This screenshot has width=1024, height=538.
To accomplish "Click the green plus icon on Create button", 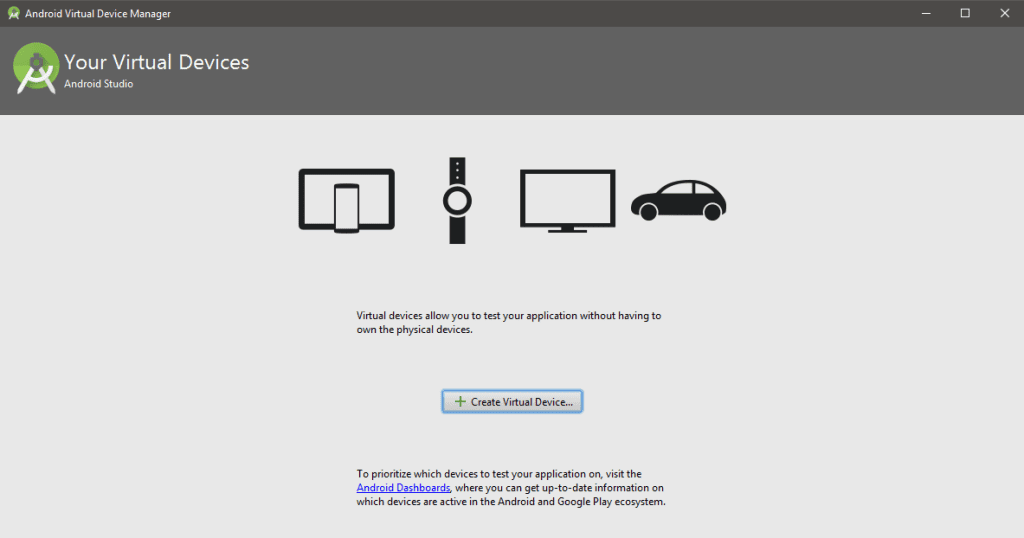I will [x=460, y=402].
